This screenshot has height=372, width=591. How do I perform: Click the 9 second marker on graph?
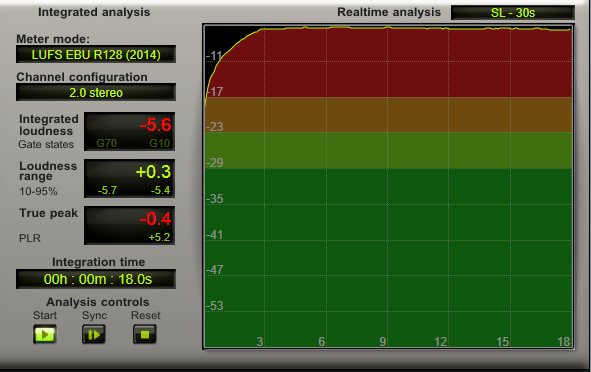pos(383,341)
